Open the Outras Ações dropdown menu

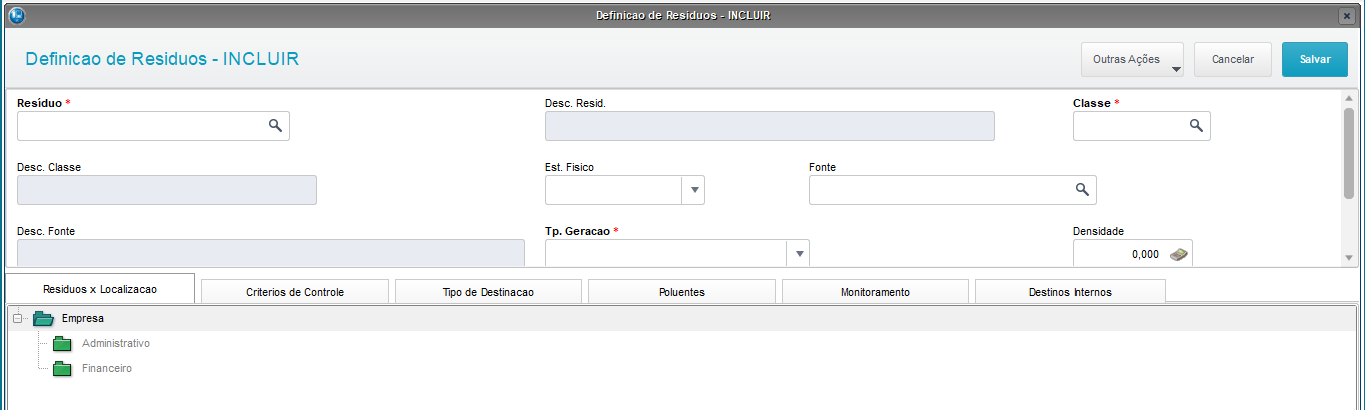point(1132,60)
